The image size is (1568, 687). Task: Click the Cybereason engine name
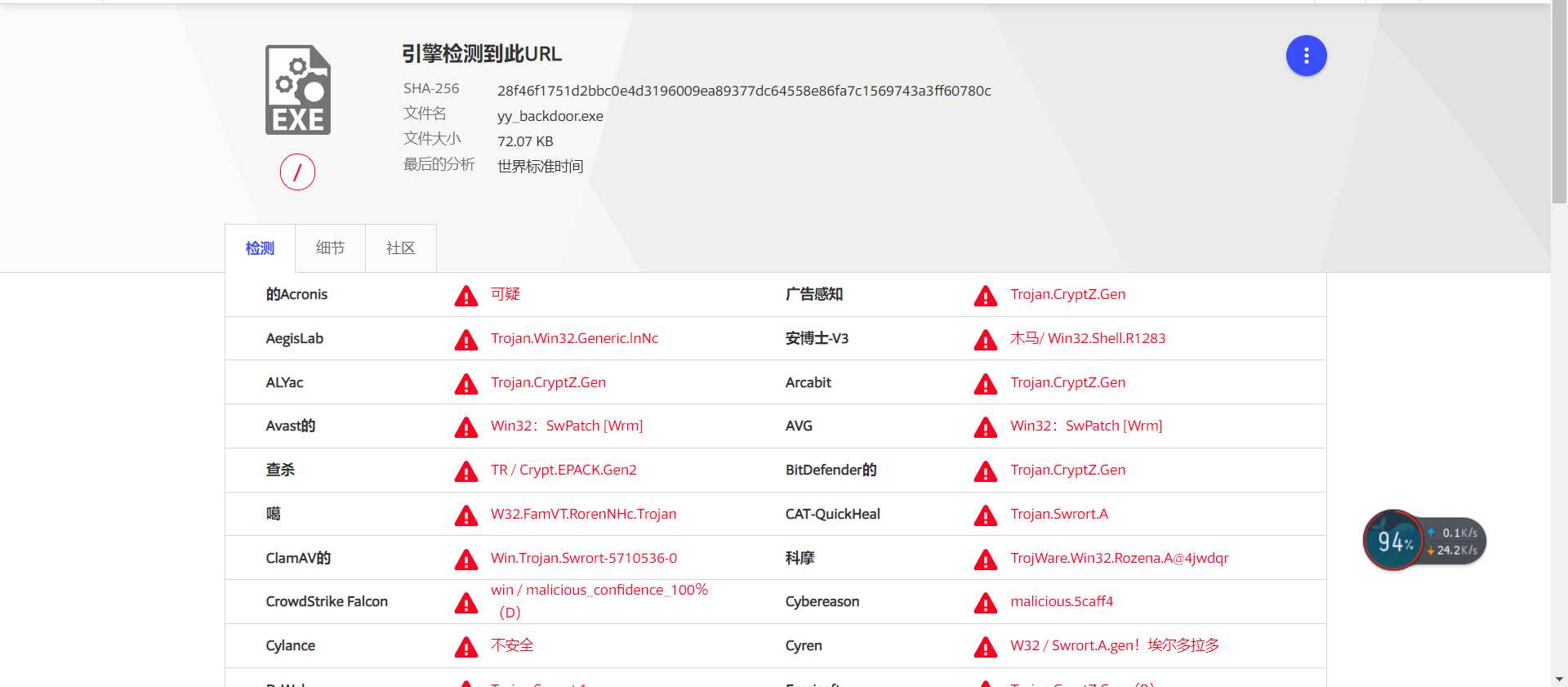(x=822, y=601)
